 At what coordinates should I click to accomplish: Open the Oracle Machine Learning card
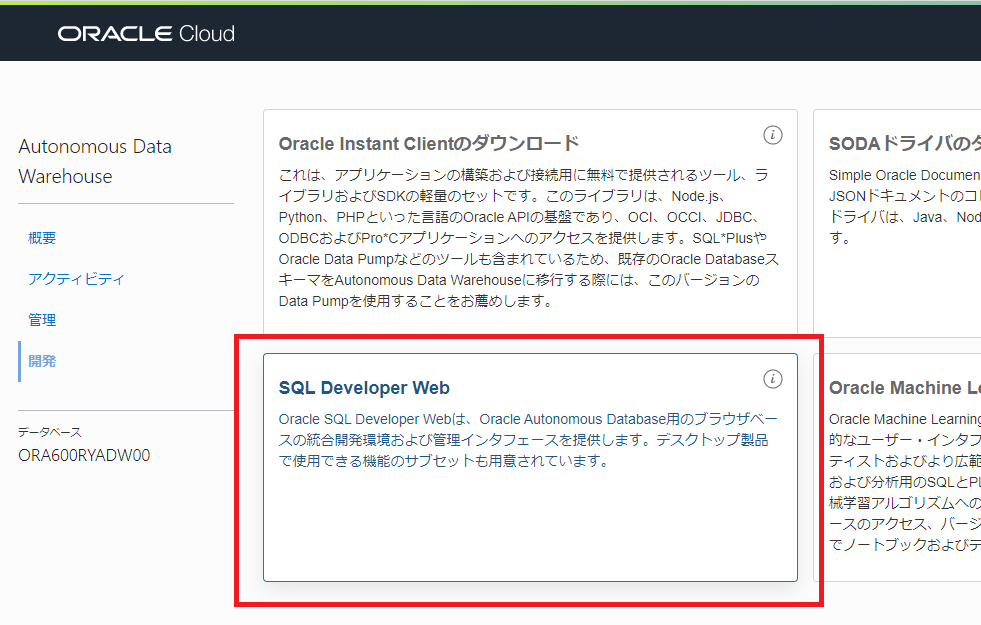coord(897,467)
